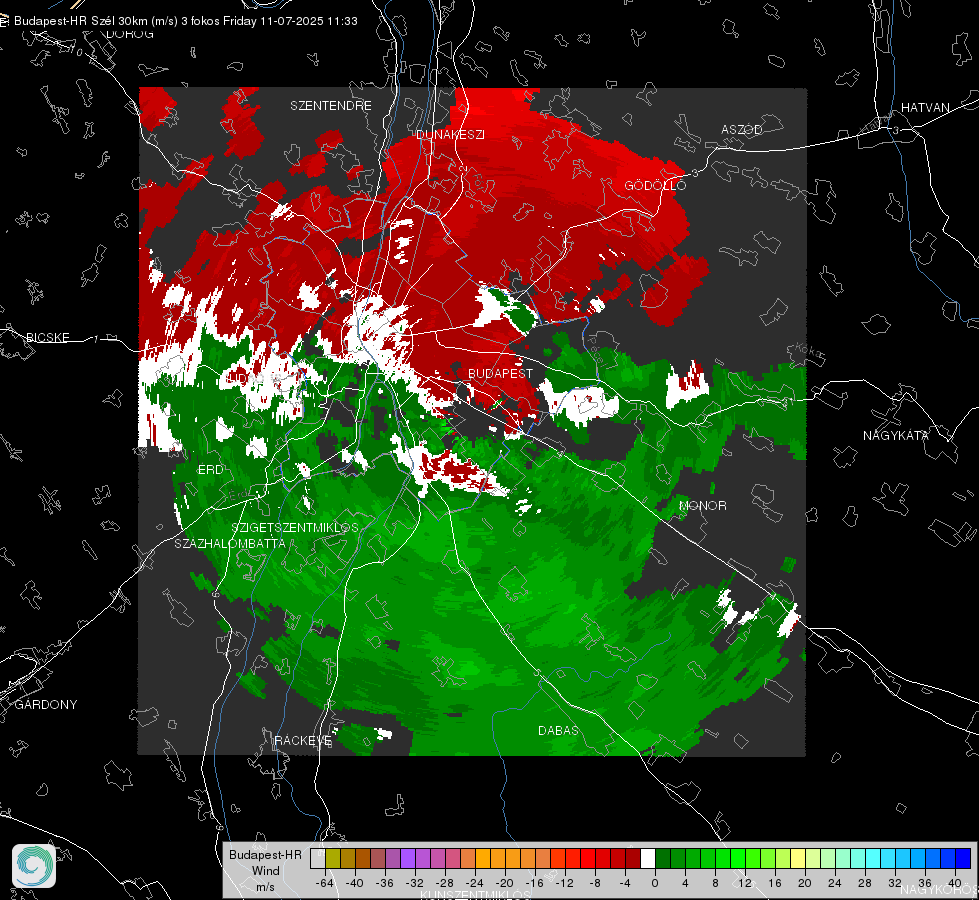Select the RÁCKEVE town label
The height and width of the screenshot is (900, 979).
(303, 741)
